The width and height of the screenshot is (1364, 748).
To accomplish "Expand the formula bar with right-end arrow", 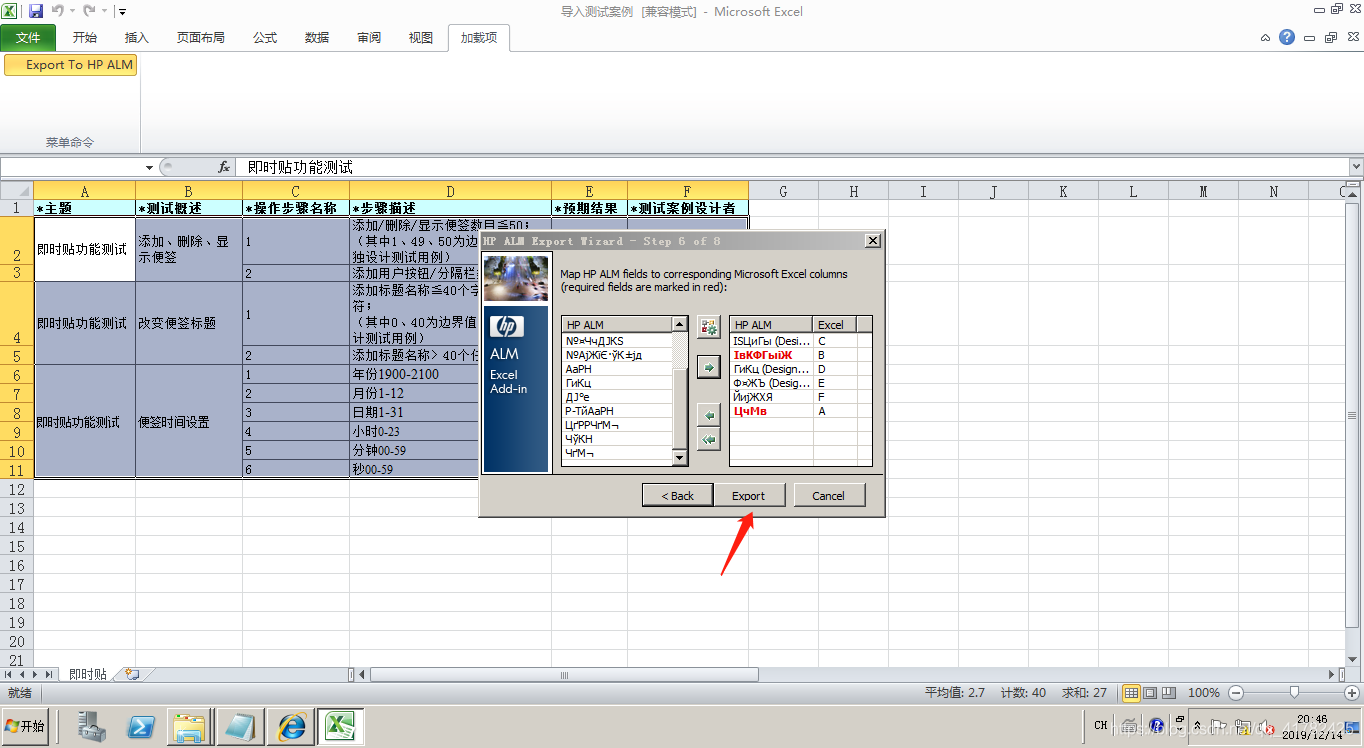I will (1356, 167).
